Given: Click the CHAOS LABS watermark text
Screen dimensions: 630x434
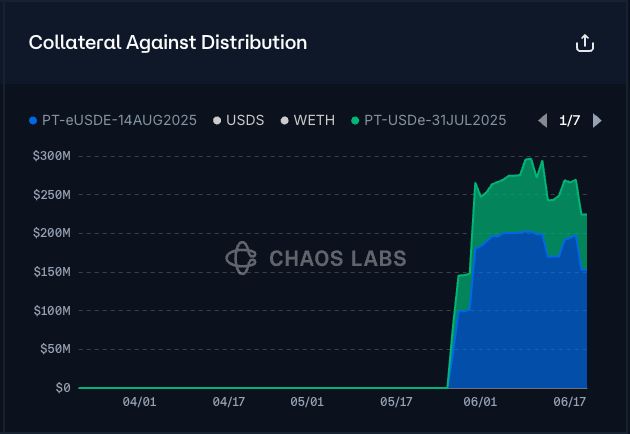Looking at the screenshot, I should pos(338,259).
